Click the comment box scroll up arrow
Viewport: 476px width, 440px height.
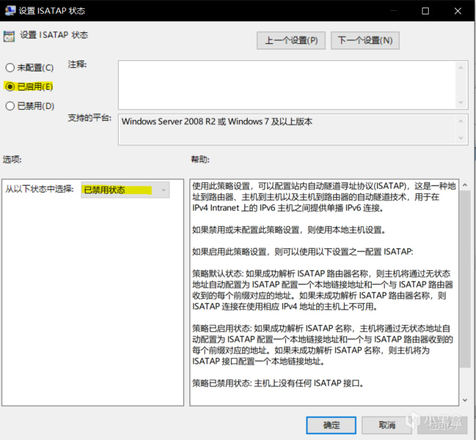(x=461, y=68)
